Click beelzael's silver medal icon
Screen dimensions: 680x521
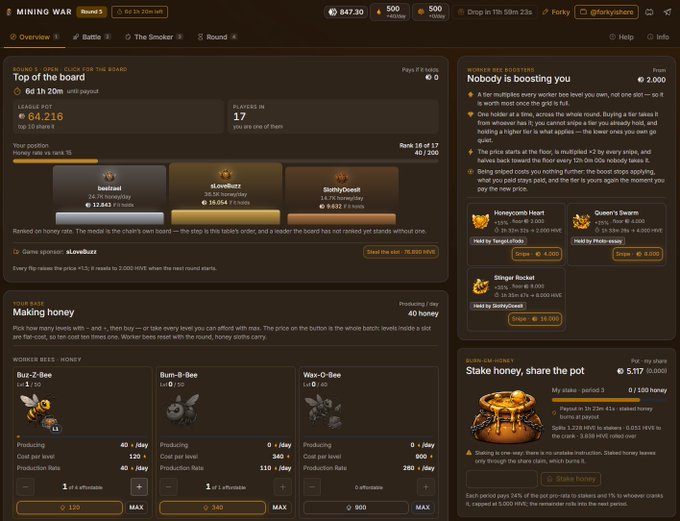pos(109,176)
